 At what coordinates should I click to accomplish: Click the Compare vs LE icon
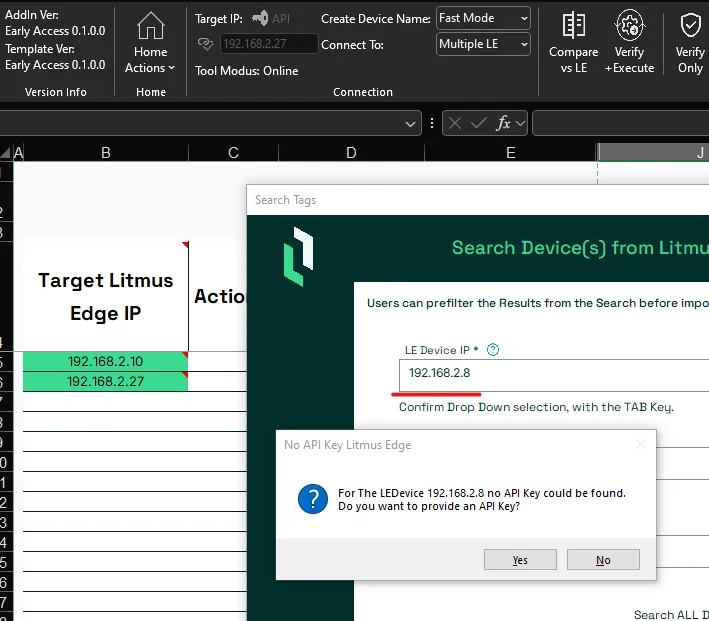point(573,25)
